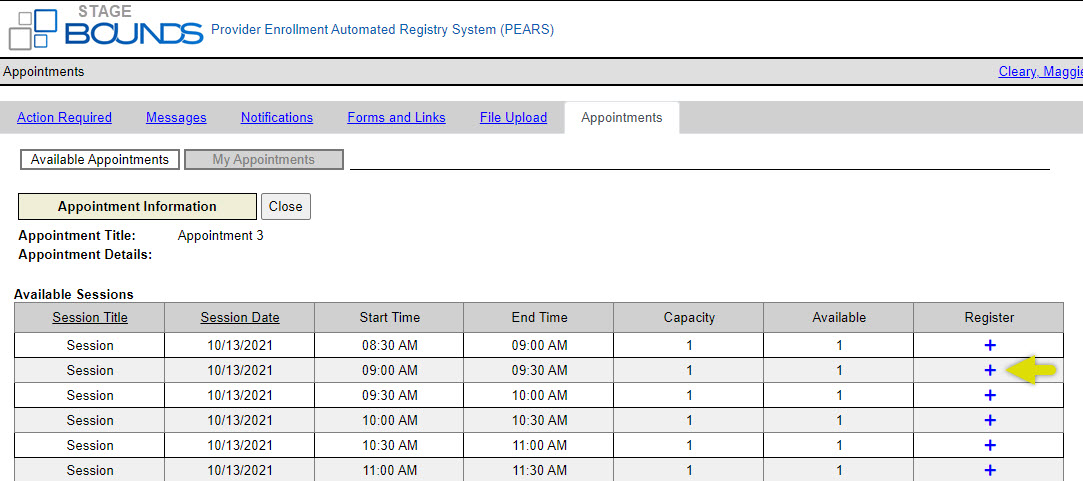Screen dimensions: 1083x481
Task: Open the Action Required tab
Action: [64, 117]
